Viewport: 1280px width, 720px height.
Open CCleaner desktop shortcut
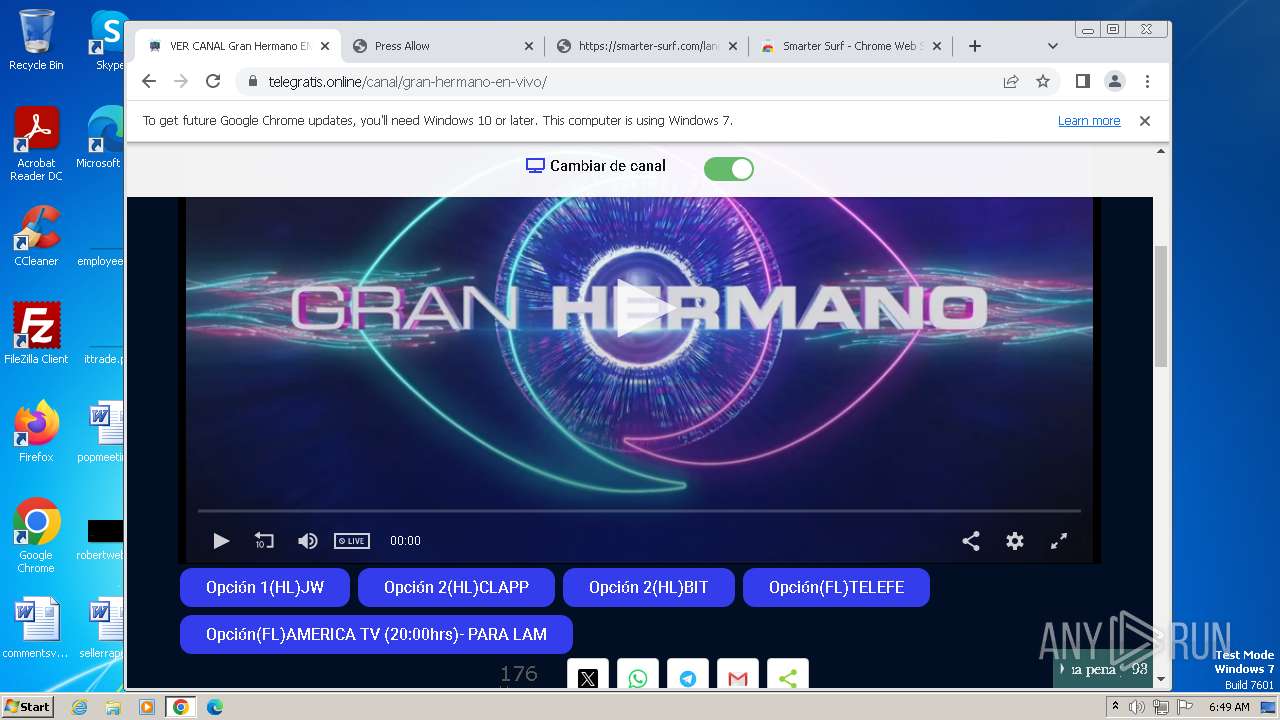pos(36,236)
